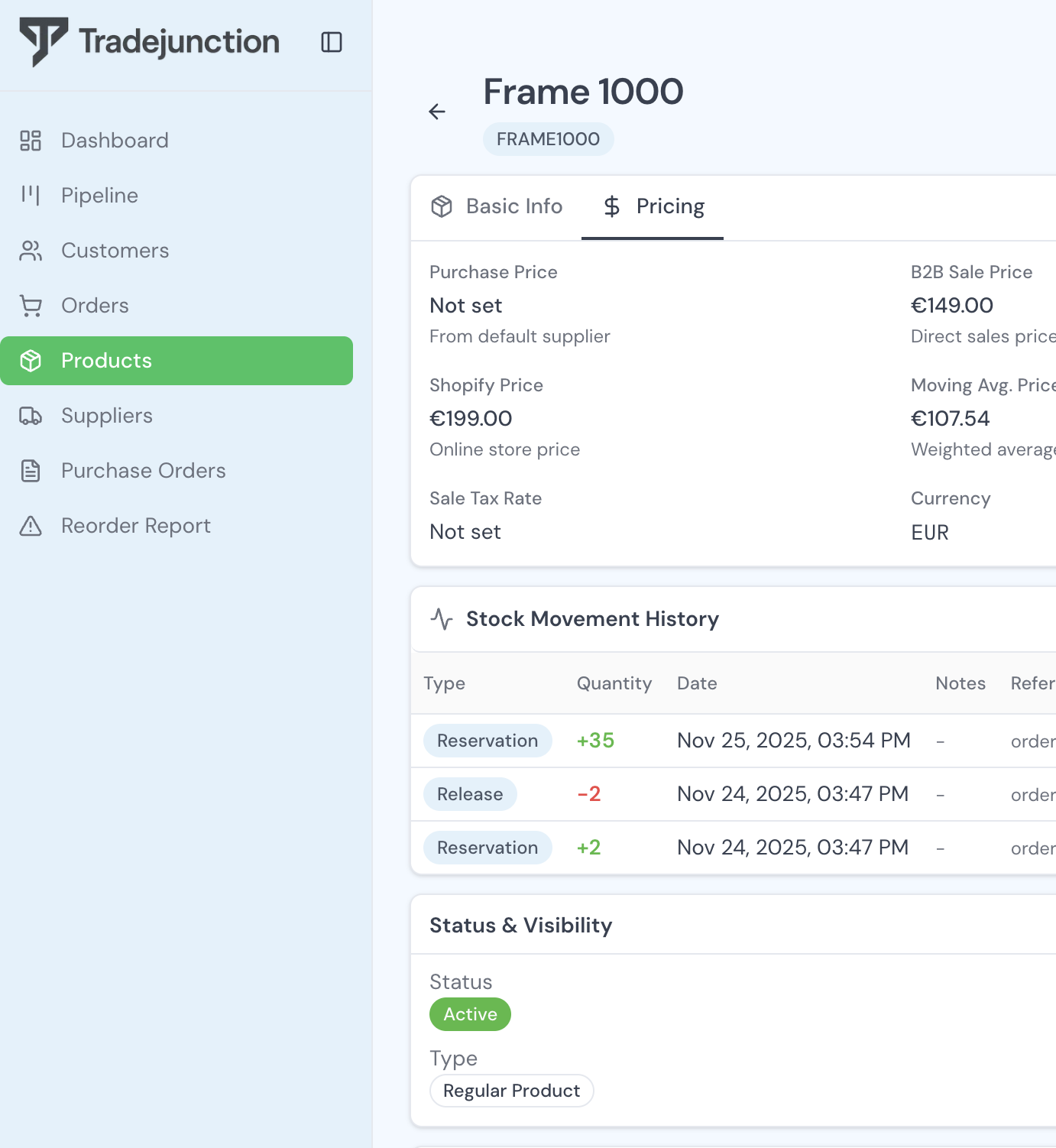Image resolution: width=1056 pixels, height=1148 pixels.
Task: Click the Date column header
Action: pyautogui.click(x=697, y=683)
